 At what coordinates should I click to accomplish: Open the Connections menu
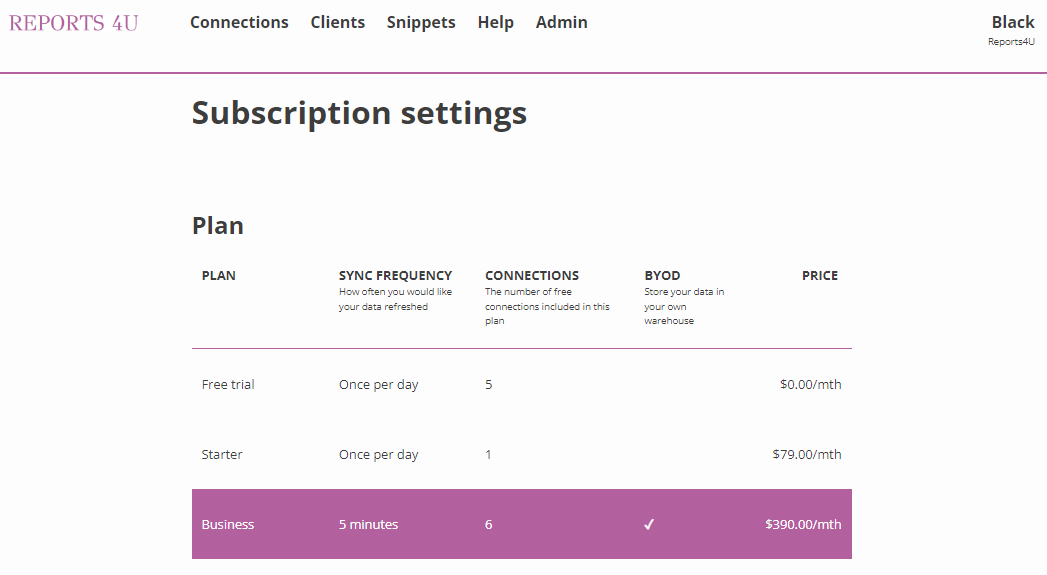(239, 22)
